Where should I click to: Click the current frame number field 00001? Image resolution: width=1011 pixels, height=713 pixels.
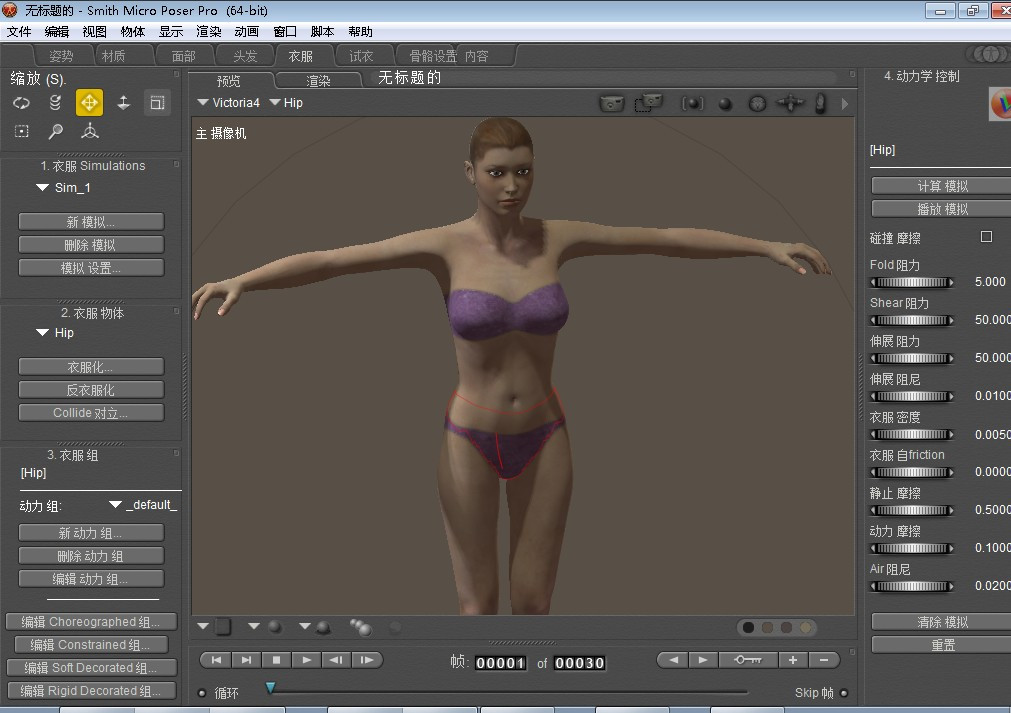tap(500, 663)
